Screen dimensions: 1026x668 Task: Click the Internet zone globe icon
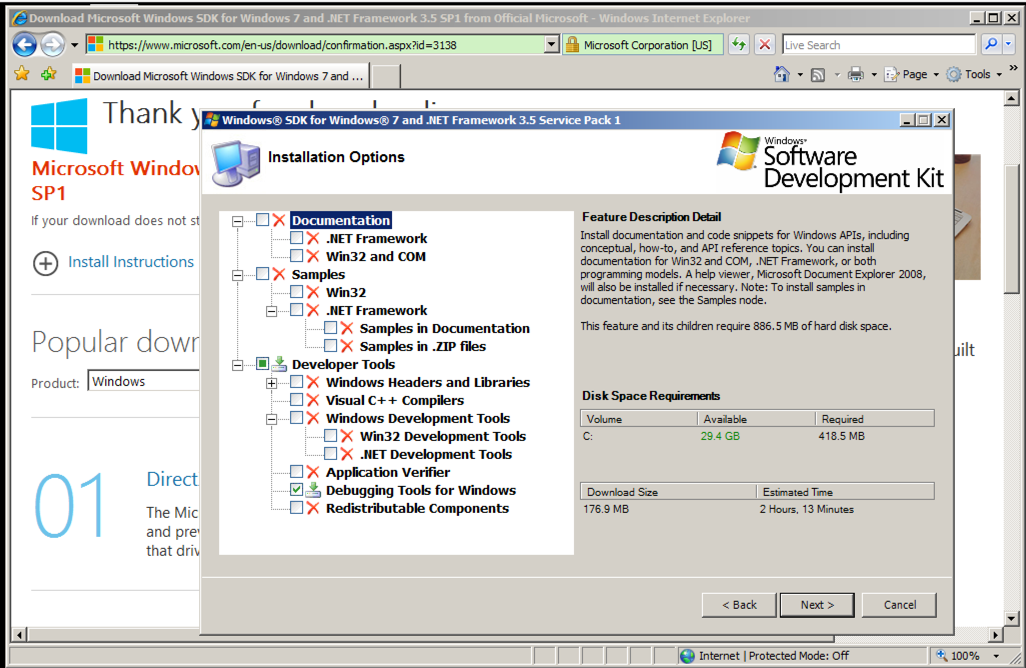[x=687, y=656]
